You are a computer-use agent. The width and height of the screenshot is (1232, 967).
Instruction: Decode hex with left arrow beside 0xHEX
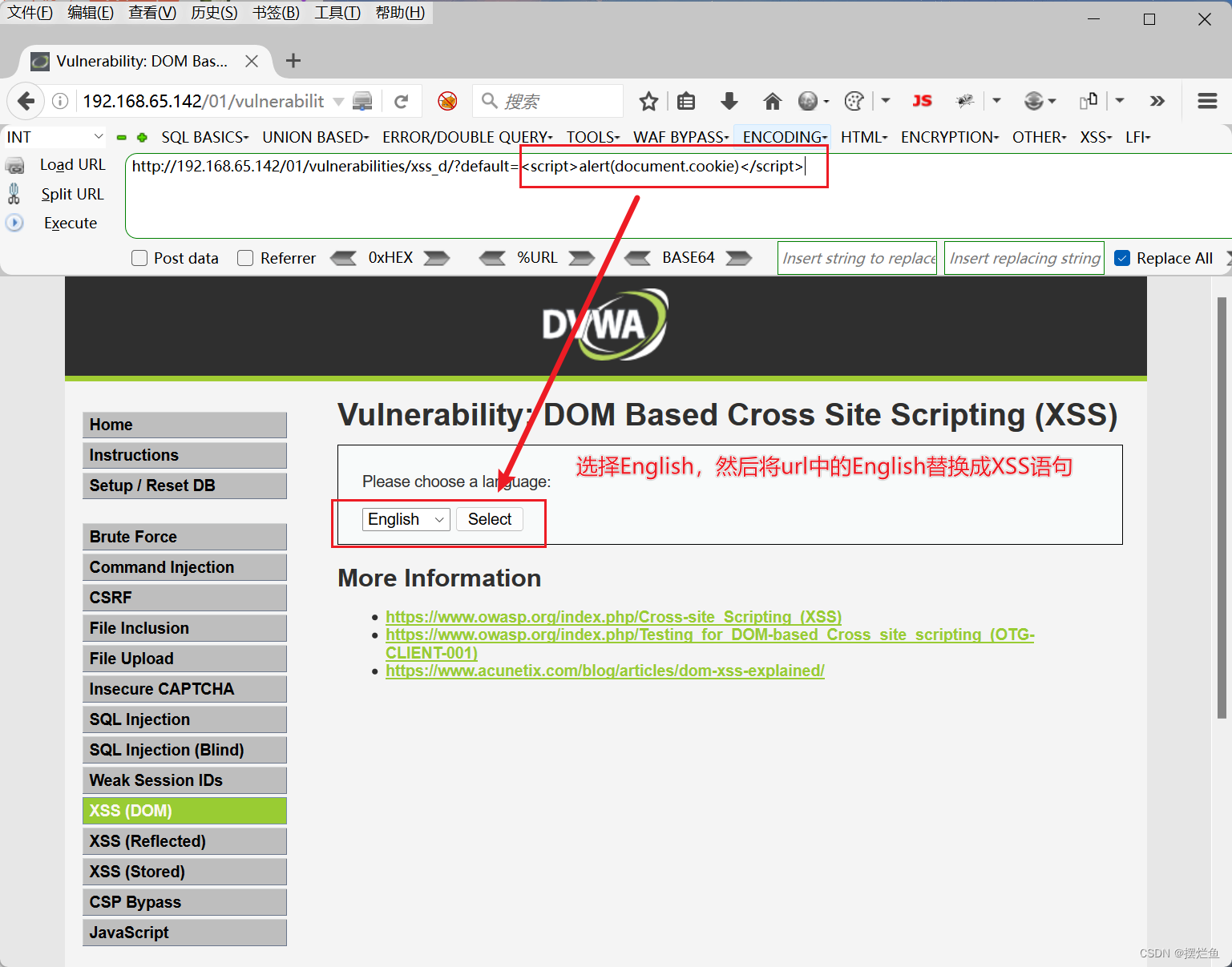pyautogui.click(x=343, y=258)
